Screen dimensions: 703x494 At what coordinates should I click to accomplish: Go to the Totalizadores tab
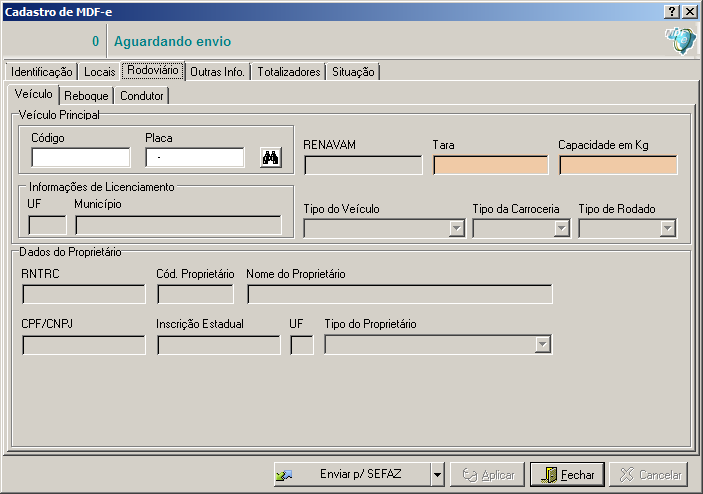click(x=288, y=72)
